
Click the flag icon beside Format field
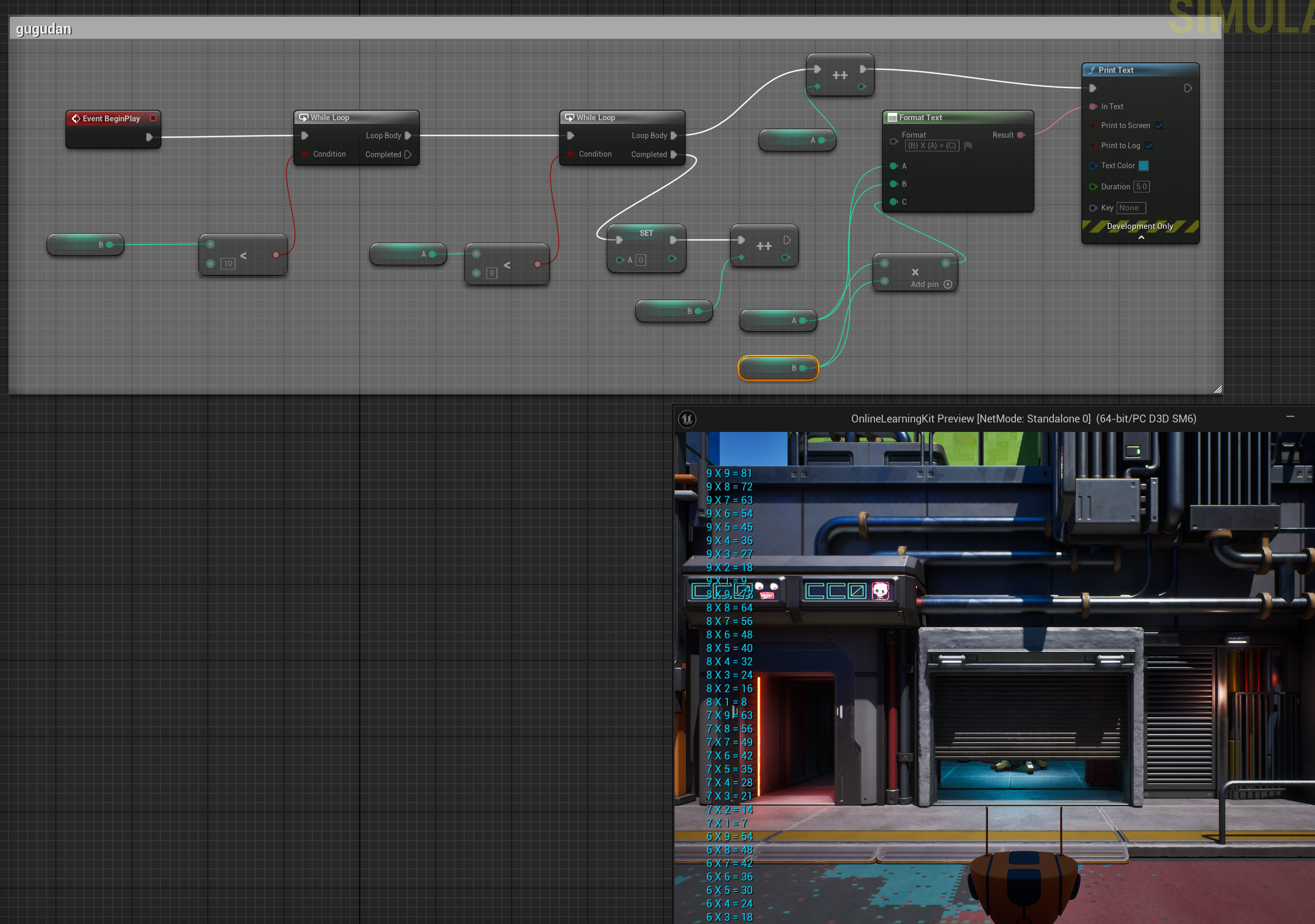(968, 146)
